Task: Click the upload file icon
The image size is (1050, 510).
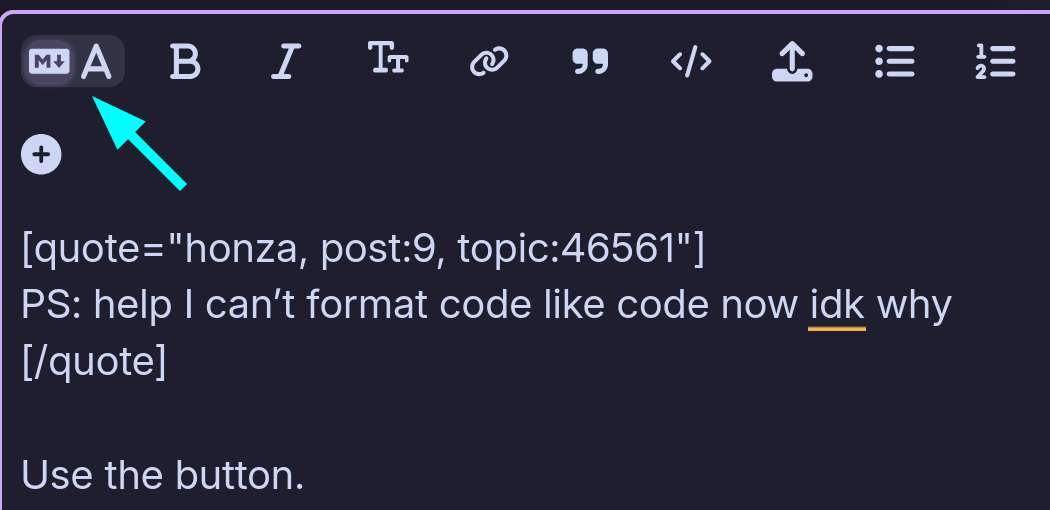Action: [x=792, y=62]
